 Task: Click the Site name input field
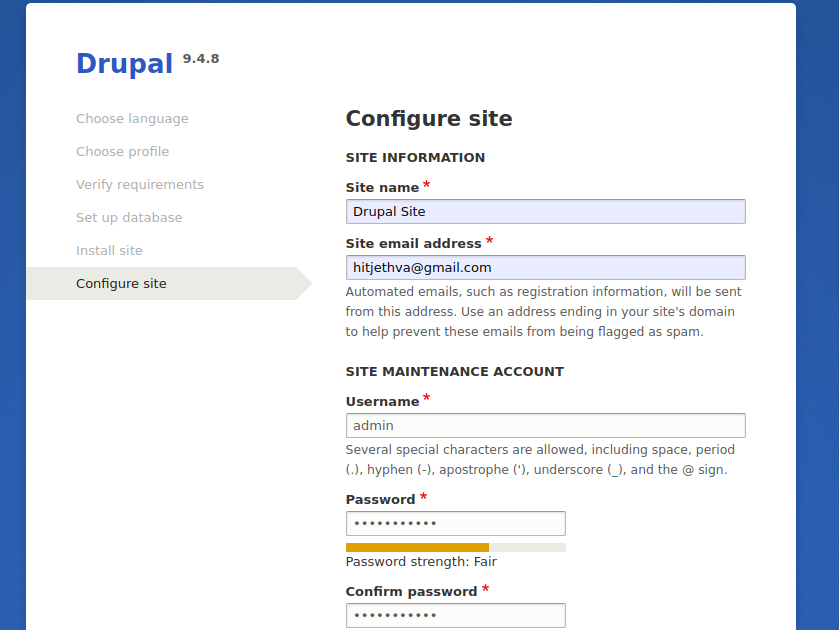click(545, 211)
